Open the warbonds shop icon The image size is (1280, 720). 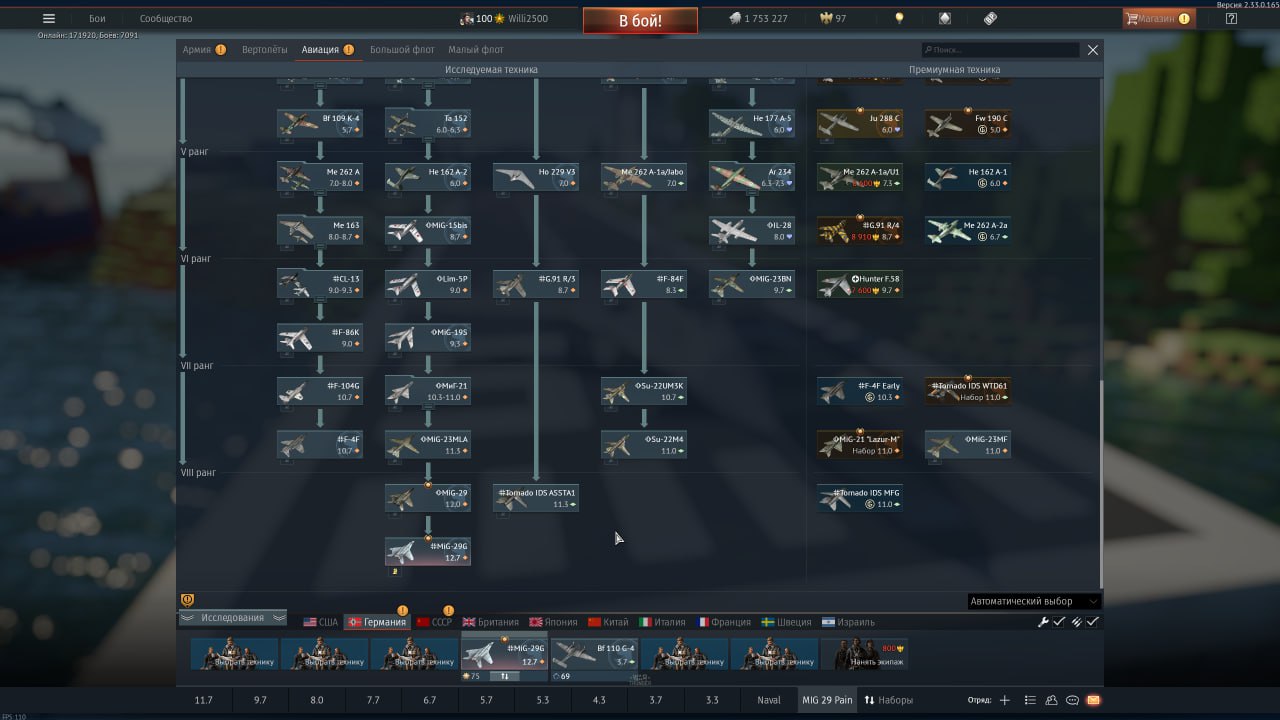tap(945, 18)
